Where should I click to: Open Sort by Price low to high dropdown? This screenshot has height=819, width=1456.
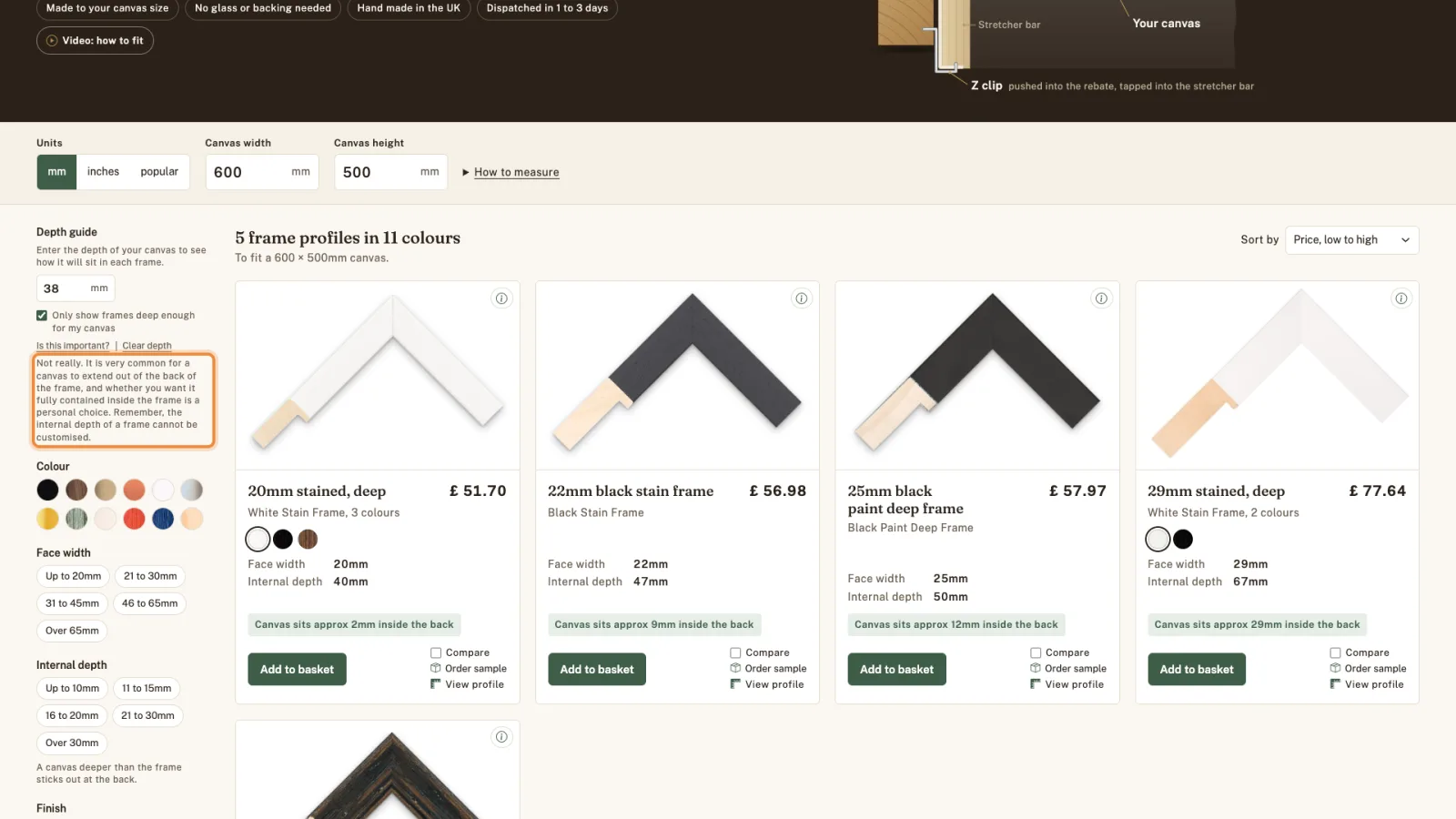pyautogui.click(x=1351, y=240)
